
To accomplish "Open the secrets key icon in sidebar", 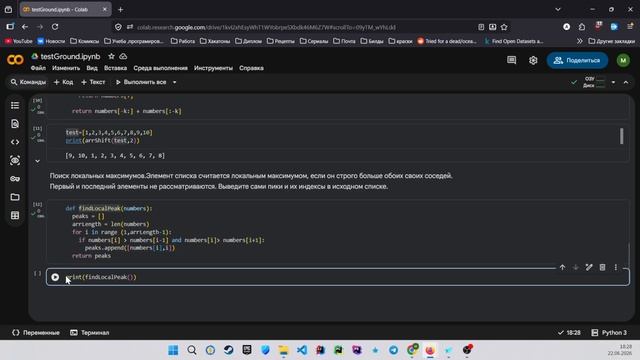I will coord(15,179).
